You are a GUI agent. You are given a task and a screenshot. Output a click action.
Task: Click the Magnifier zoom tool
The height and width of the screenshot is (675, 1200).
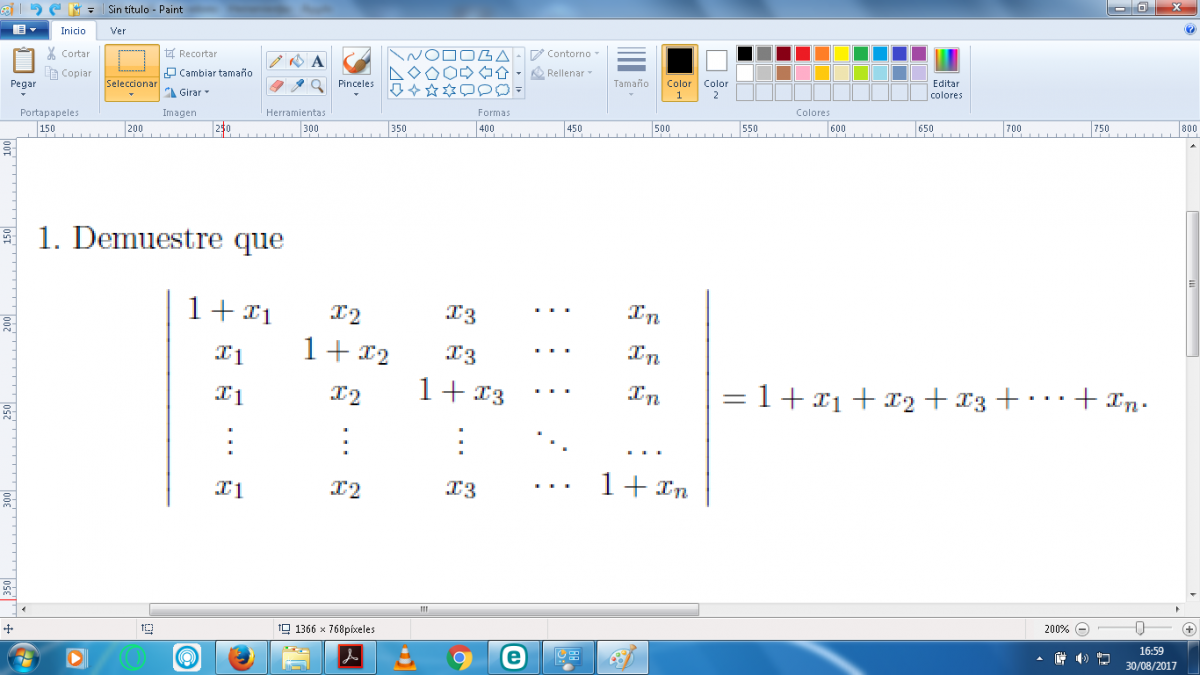[317, 86]
